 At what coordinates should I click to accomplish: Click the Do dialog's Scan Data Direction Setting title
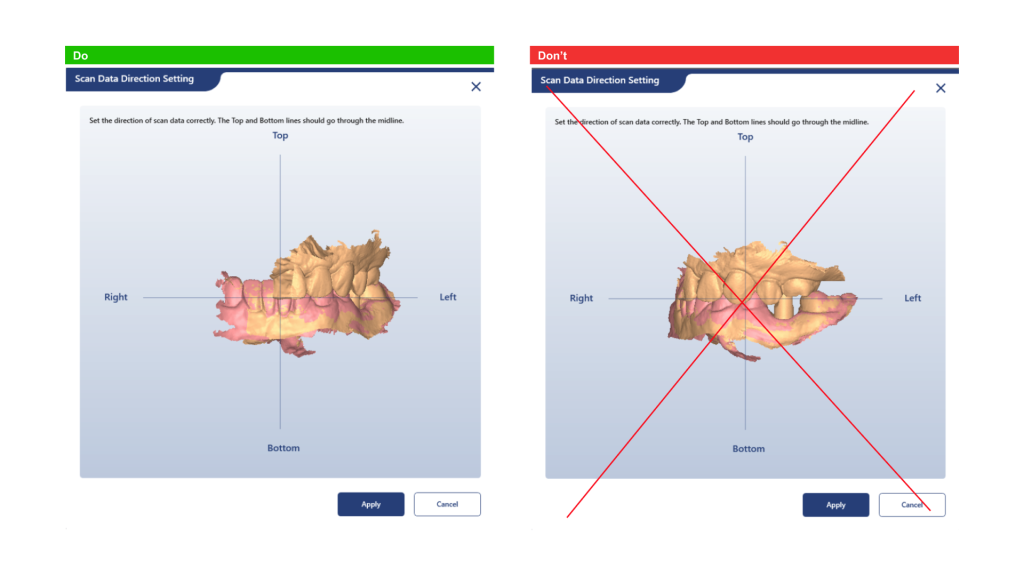tap(134, 79)
